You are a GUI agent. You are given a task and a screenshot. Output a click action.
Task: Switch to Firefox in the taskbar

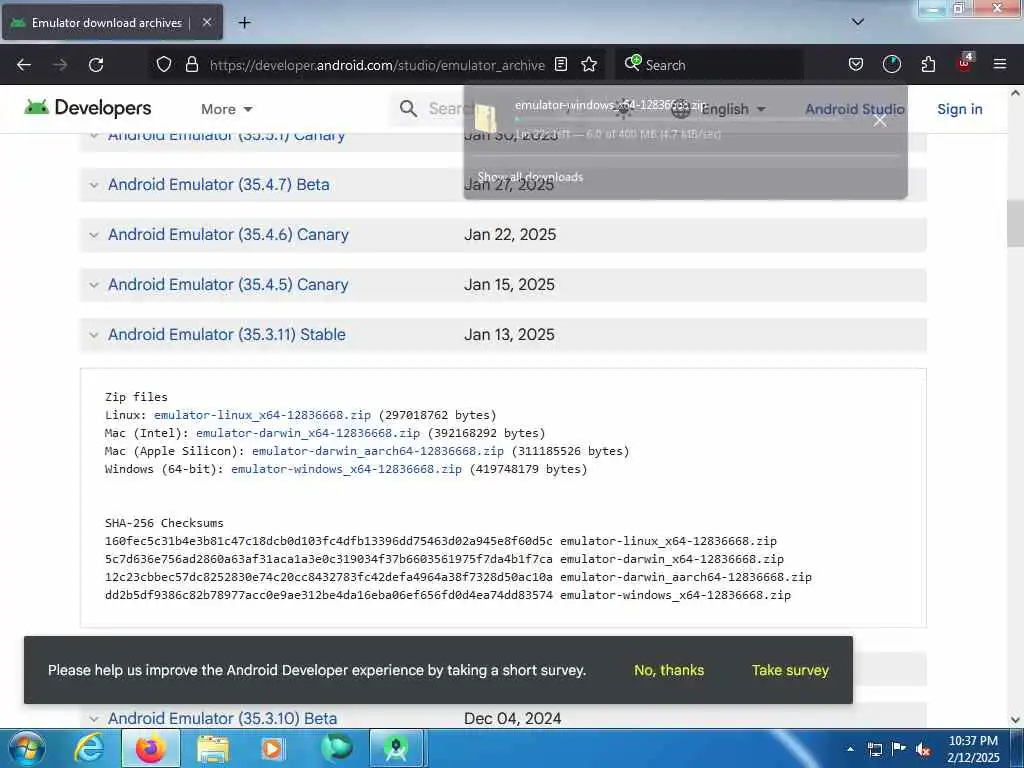pos(150,749)
